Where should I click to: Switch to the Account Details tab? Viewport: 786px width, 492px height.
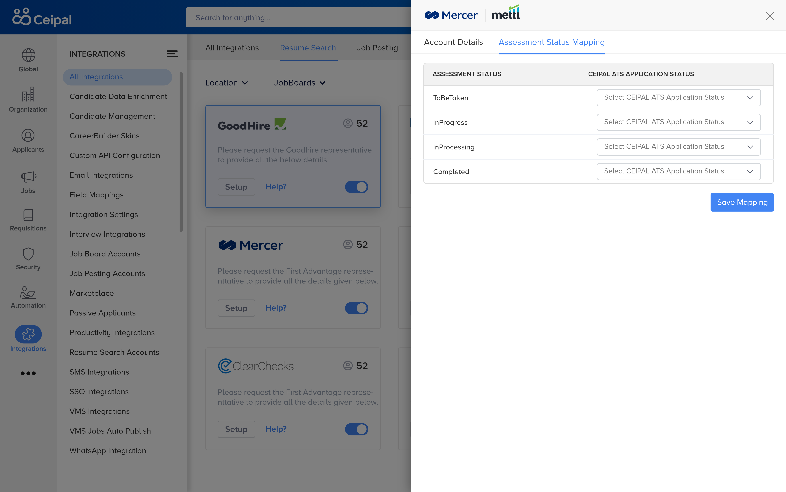tap(453, 42)
